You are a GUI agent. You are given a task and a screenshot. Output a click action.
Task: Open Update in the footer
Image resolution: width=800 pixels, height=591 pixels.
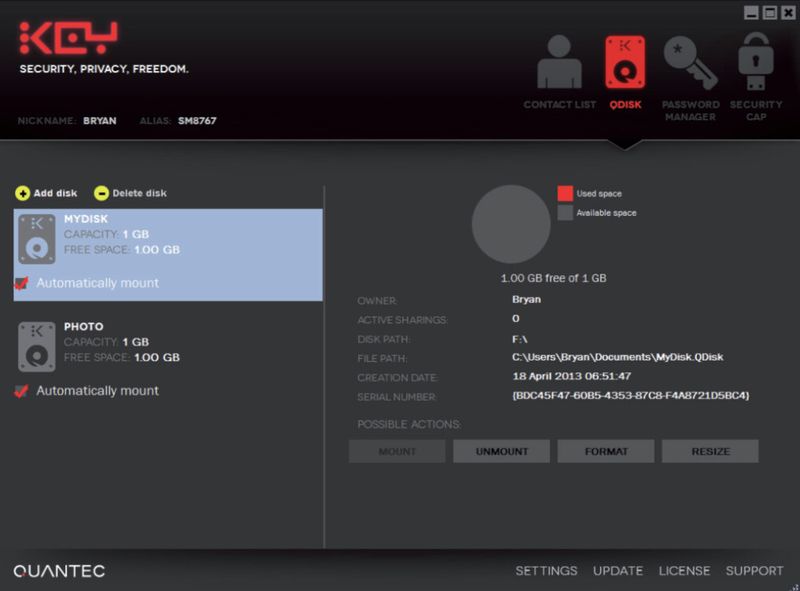(618, 571)
